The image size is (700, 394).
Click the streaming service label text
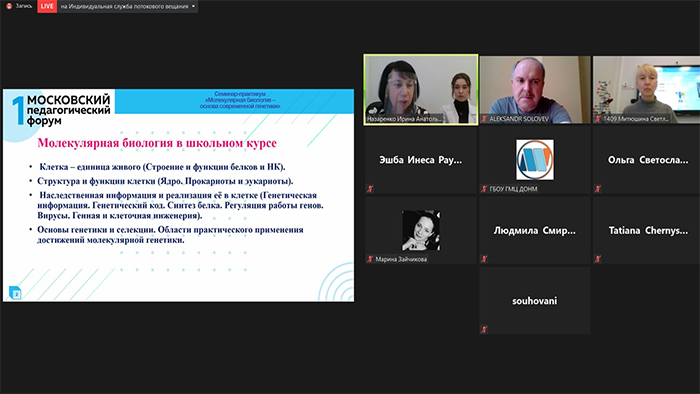pos(124,6)
